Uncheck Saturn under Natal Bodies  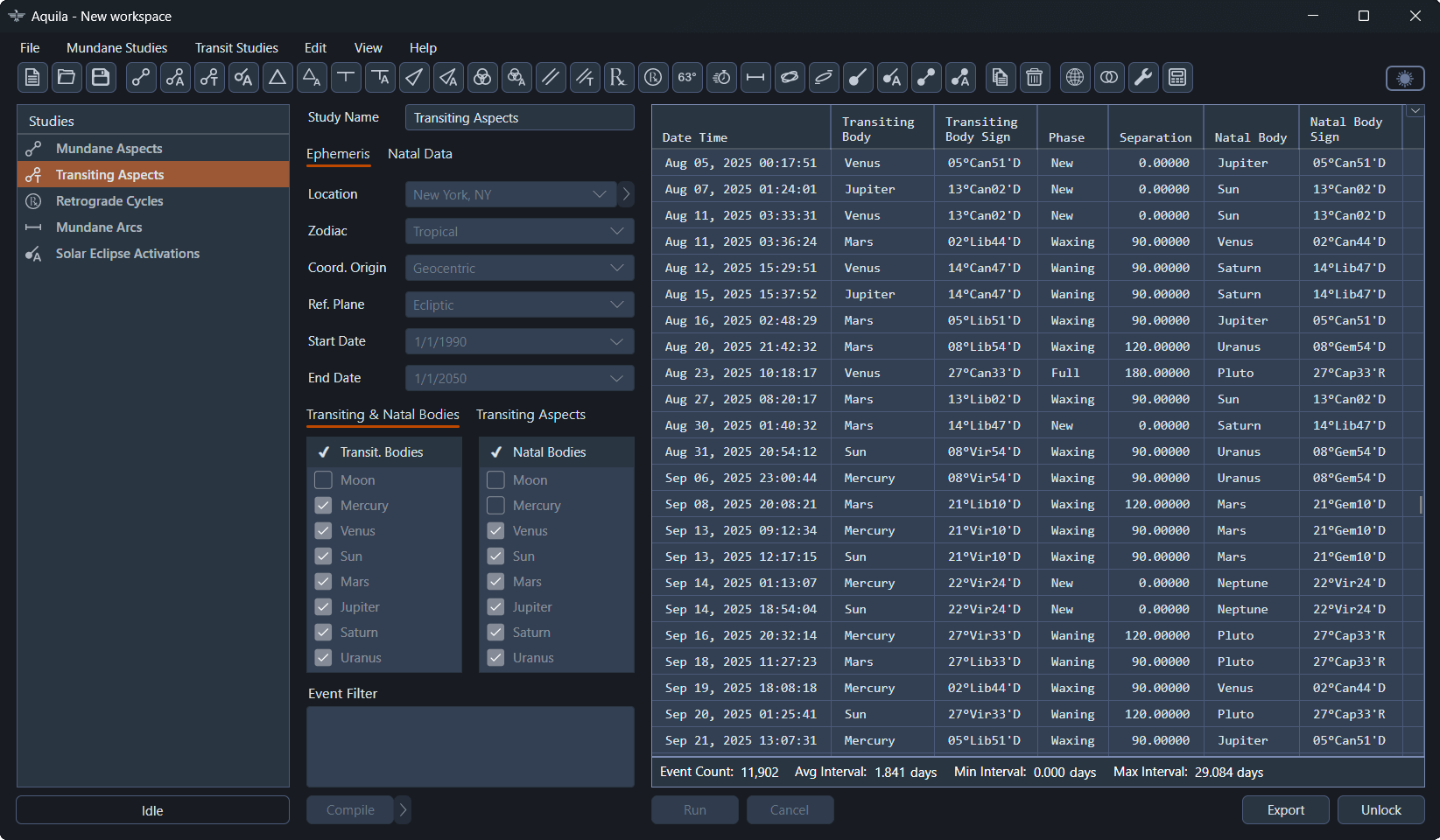pos(495,633)
